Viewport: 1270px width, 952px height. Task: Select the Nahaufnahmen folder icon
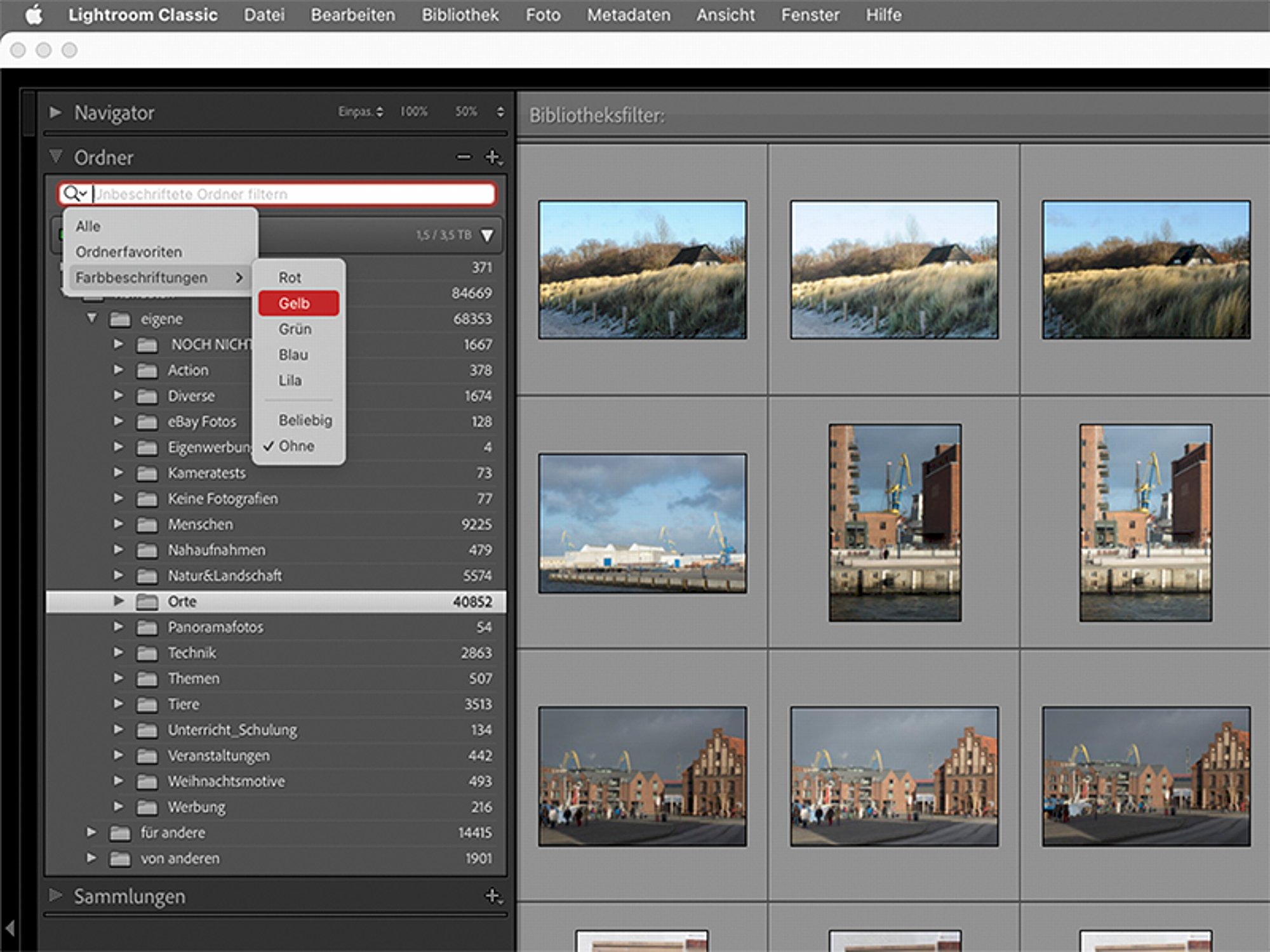tap(147, 551)
